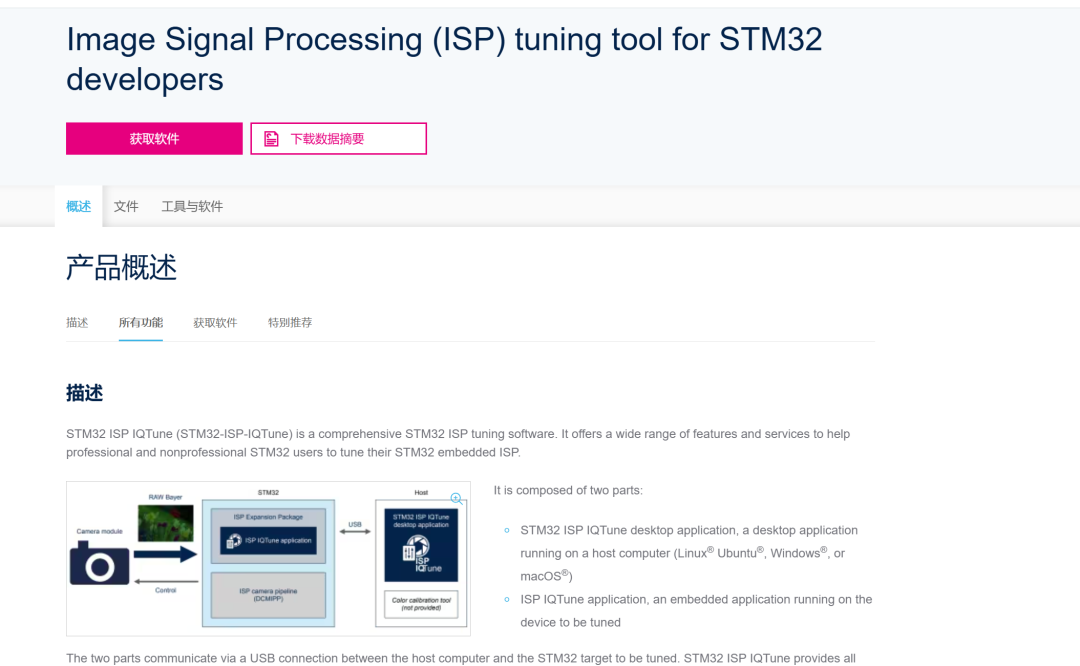The width and height of the screenshot is (1080, 666).
Task: Click the magnifier zoom icon on diagram
Action: pos(456,498)
